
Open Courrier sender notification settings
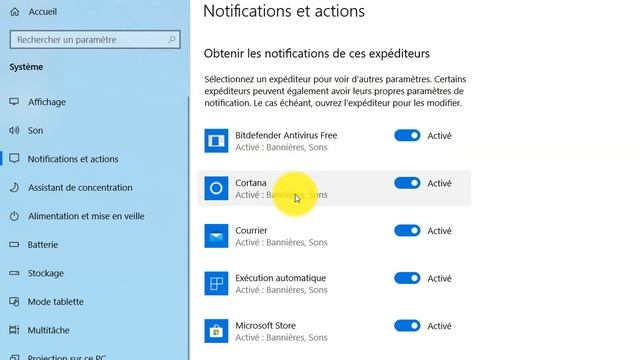[334, 236]
